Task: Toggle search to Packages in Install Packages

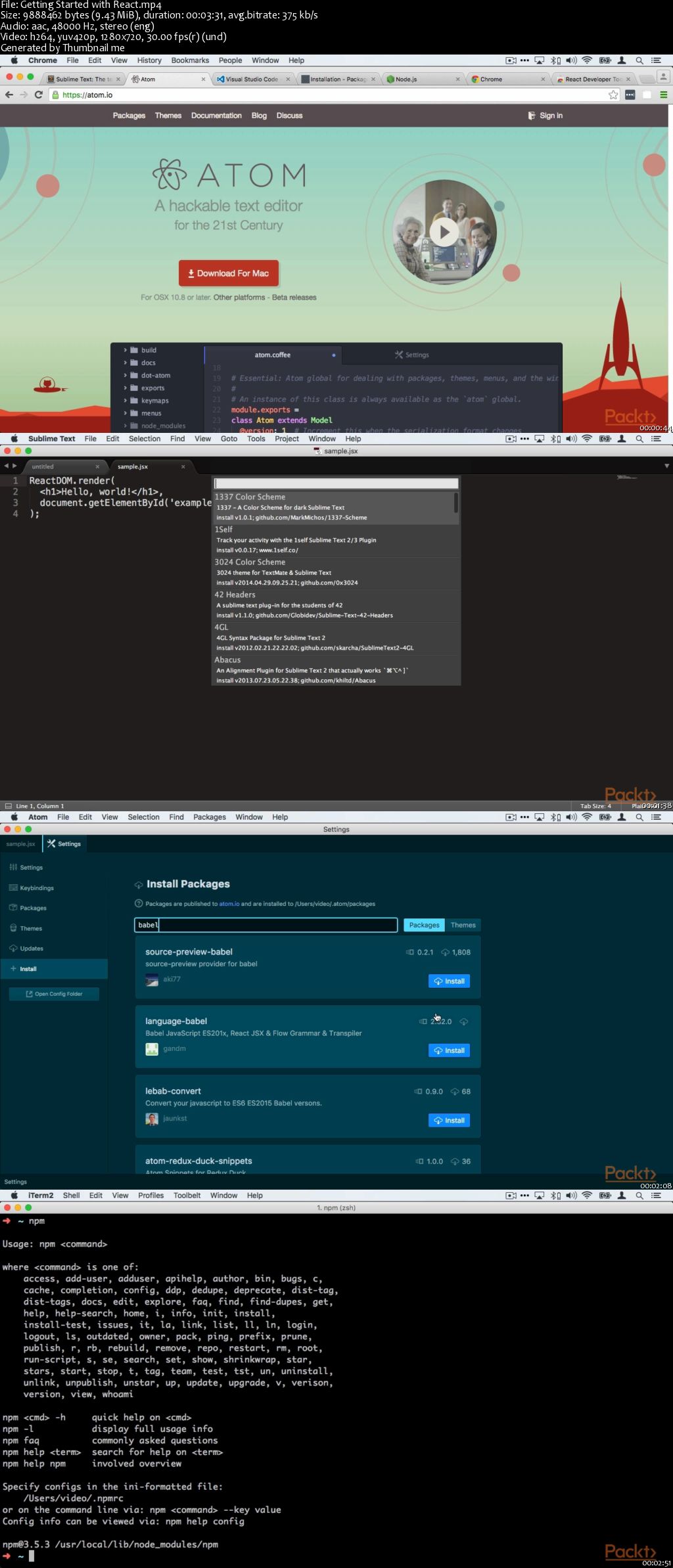Action: 424,925
